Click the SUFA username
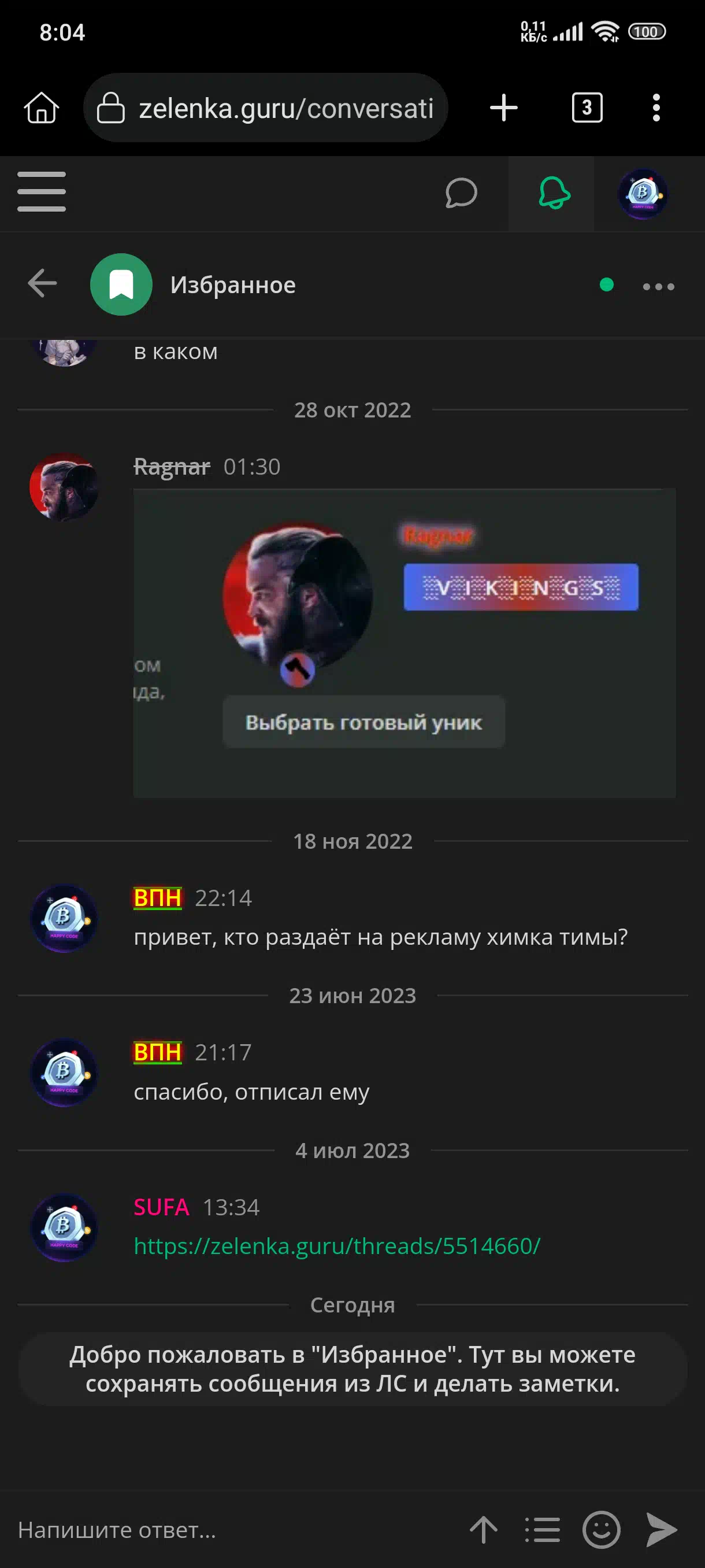Viewport: 705px width, 1568px height. (161, 1207)
